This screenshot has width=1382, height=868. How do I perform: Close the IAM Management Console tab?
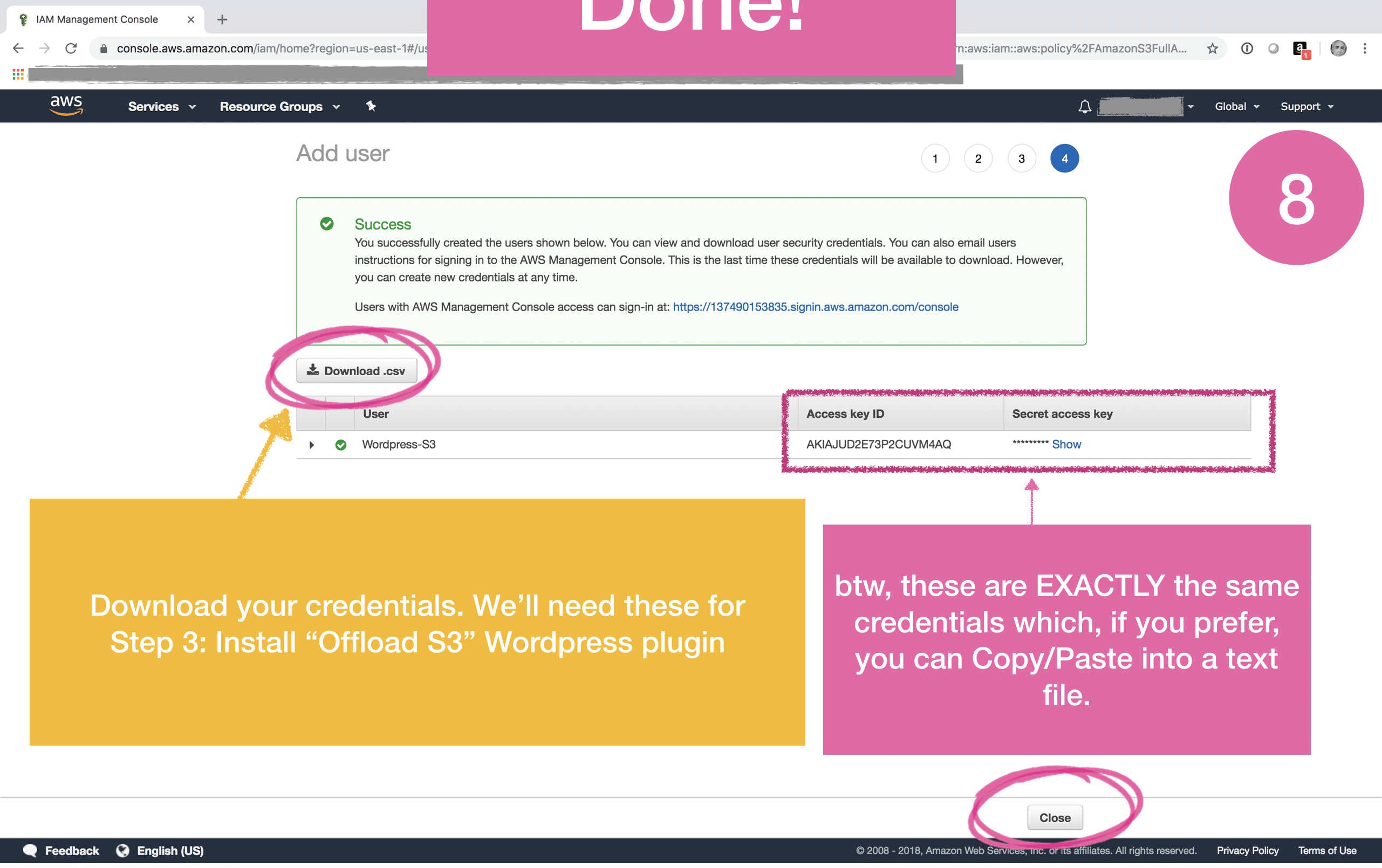tap(191, 19)
